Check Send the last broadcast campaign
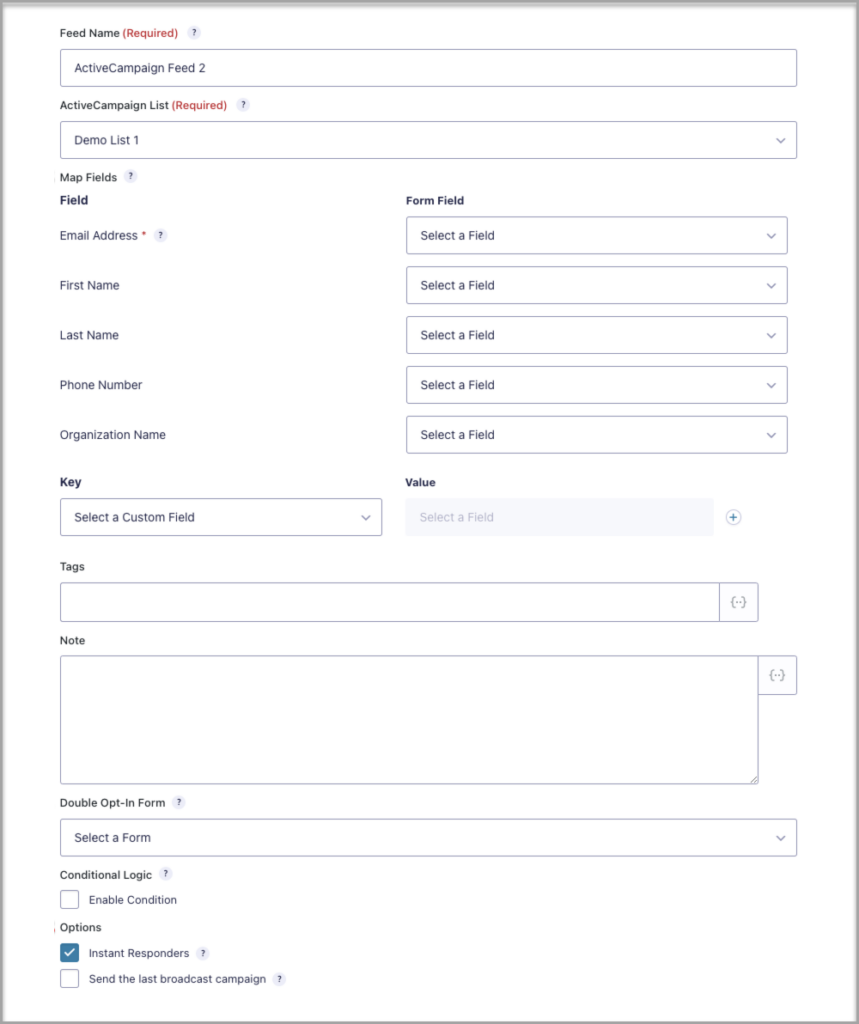The height and width of the screenshot is (1024, 859). [69, 978]
